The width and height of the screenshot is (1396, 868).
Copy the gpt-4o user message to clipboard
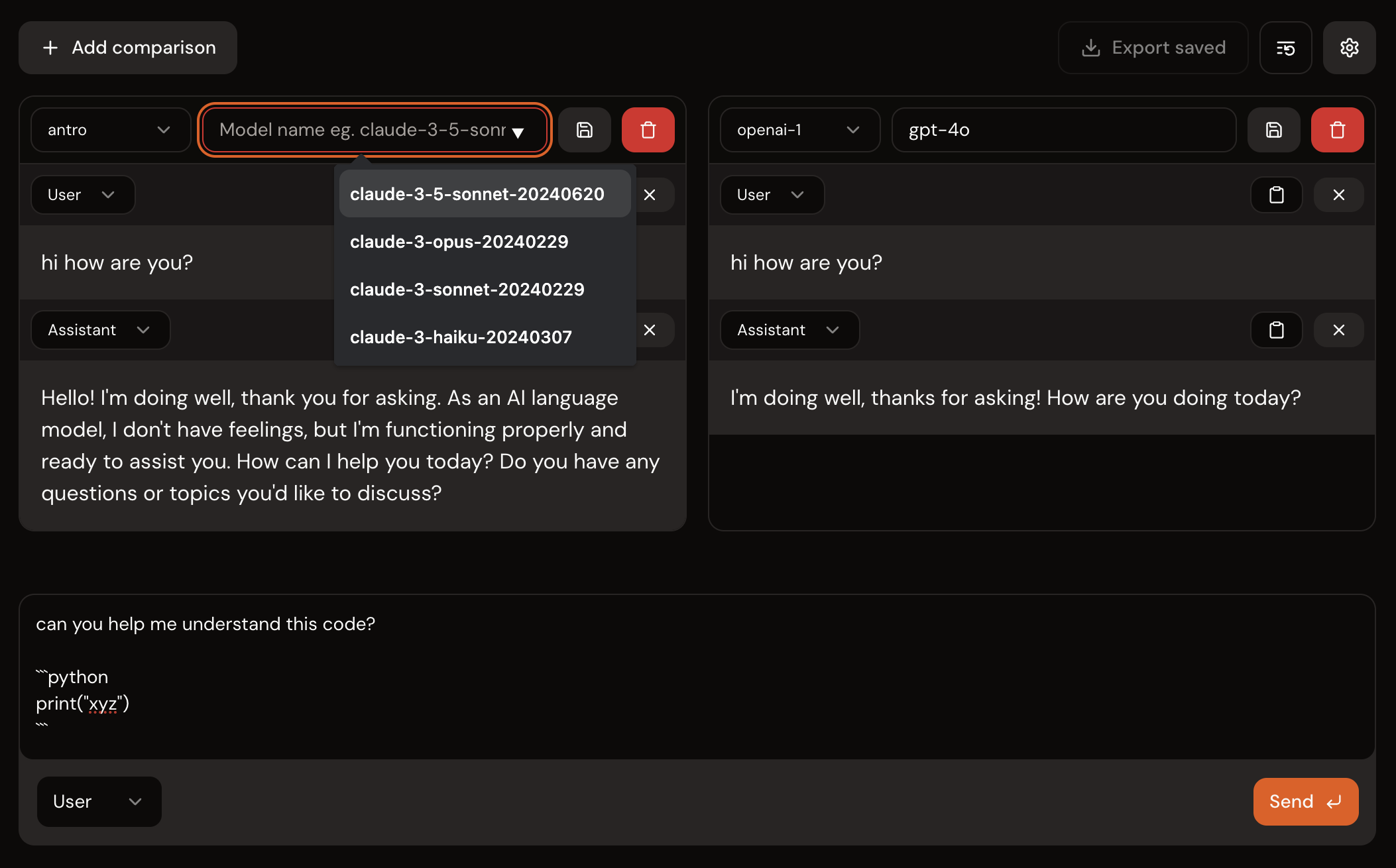1276,195
